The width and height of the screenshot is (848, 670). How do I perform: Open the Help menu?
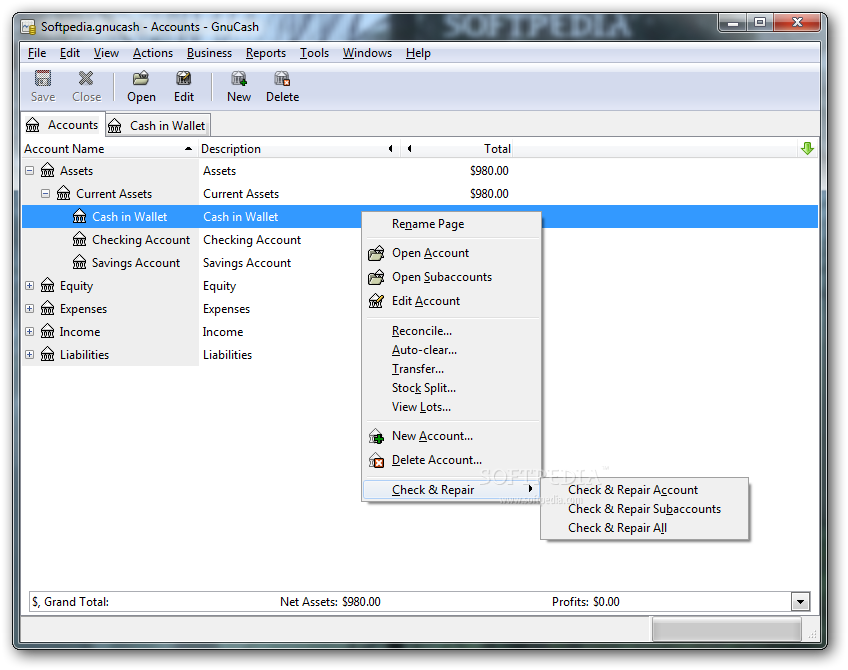pos(418,53)
